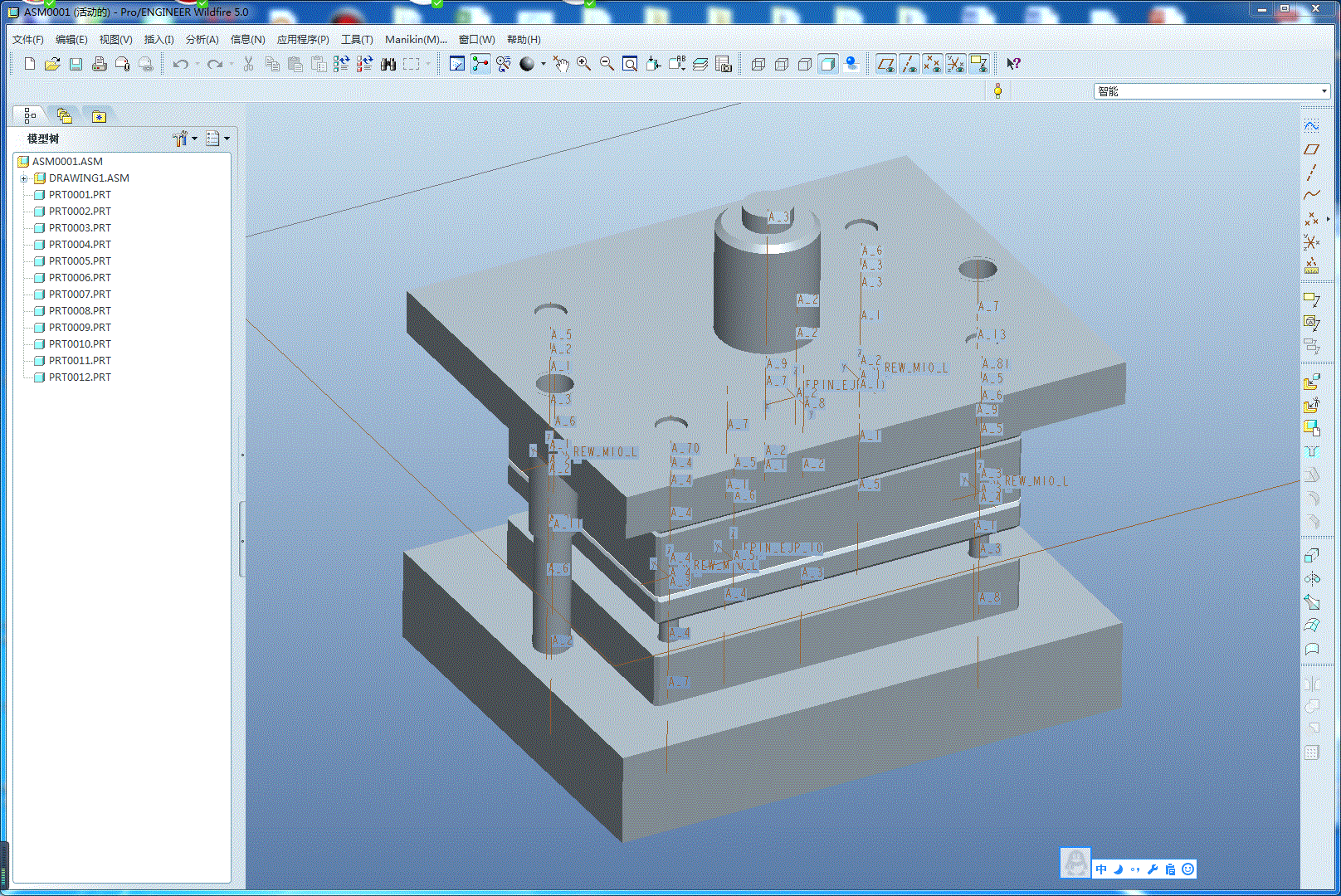
Task: Open the 智能 selection filter dropdown
Action: point(1324,91)
